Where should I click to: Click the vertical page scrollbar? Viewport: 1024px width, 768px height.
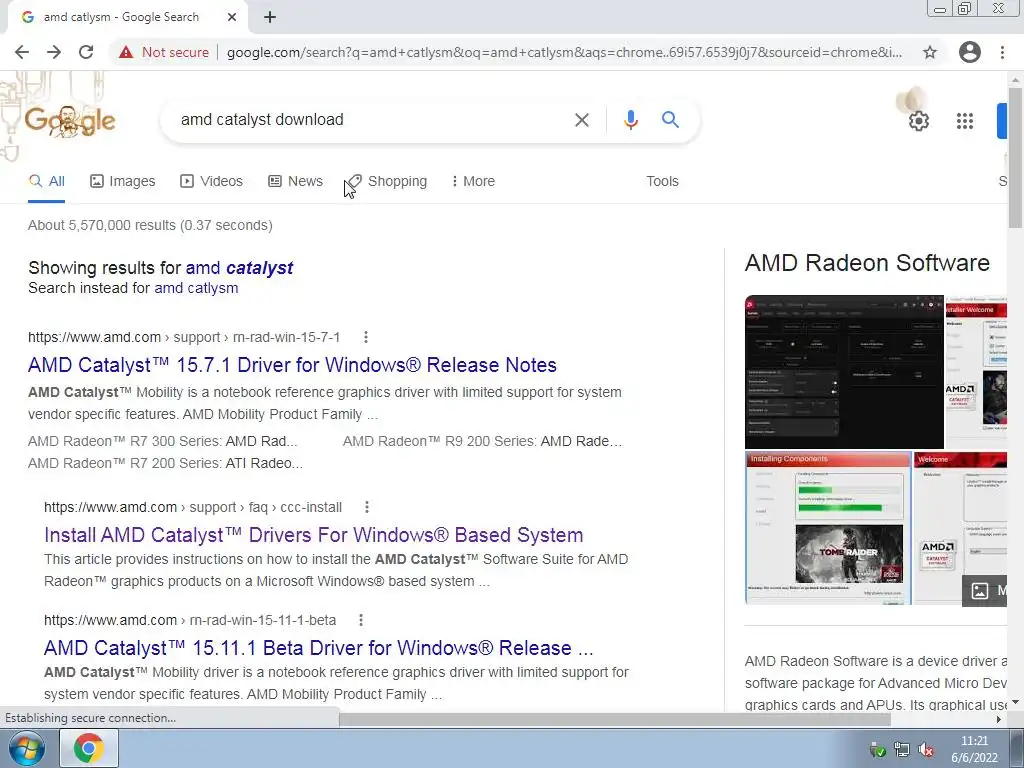(x=1015, y=157)
